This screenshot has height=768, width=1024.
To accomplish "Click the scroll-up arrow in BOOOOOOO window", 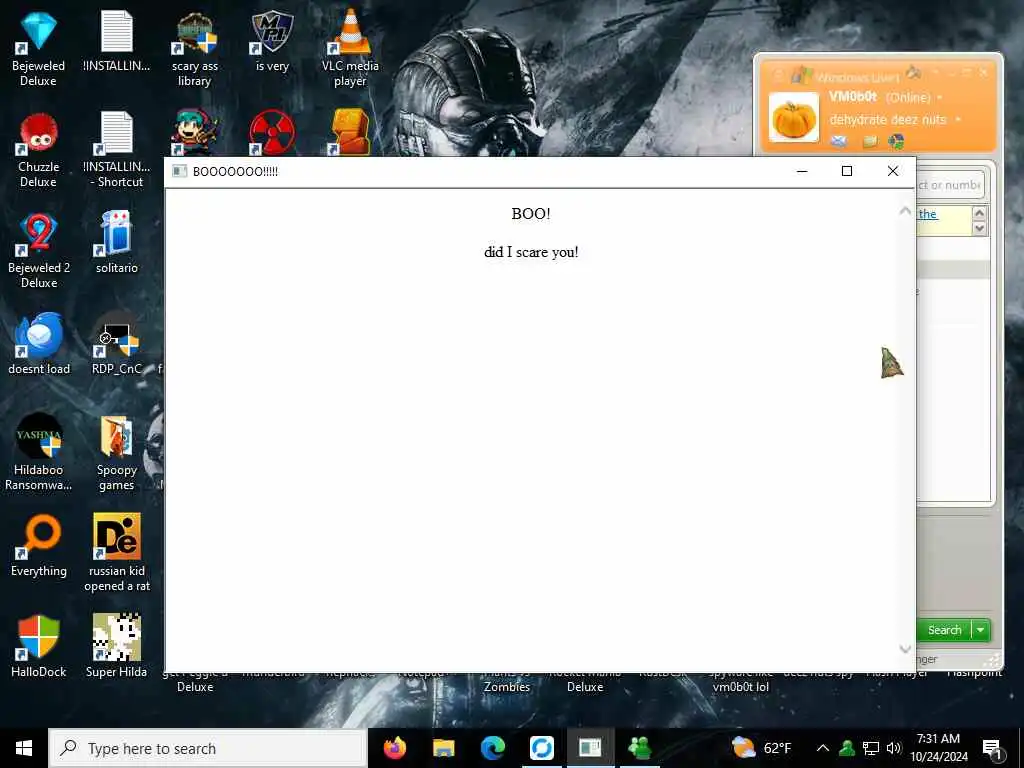I will (x=904, y=211).
